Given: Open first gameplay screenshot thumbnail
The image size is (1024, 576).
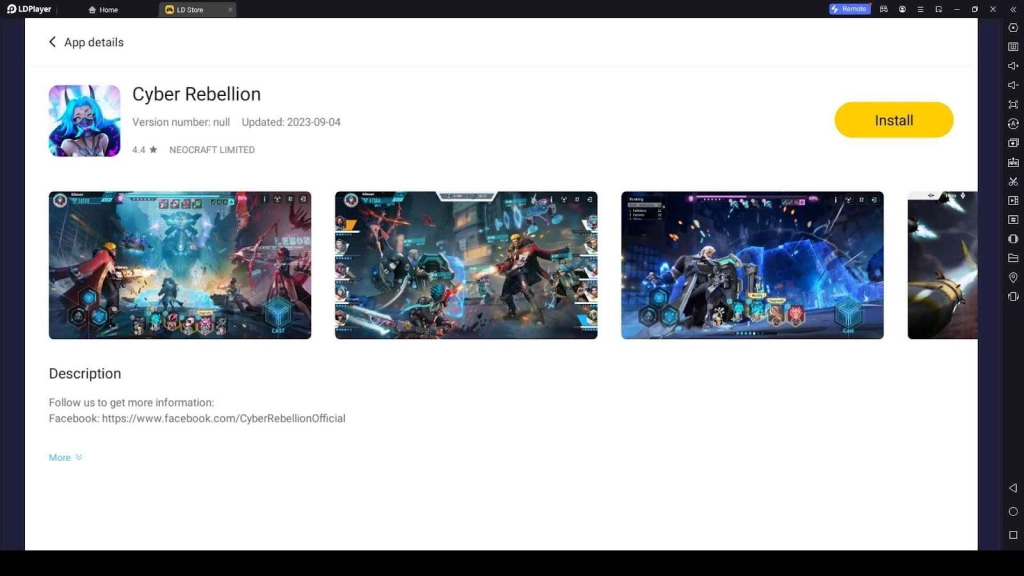Looking at the screenshot, I should 180,265.
